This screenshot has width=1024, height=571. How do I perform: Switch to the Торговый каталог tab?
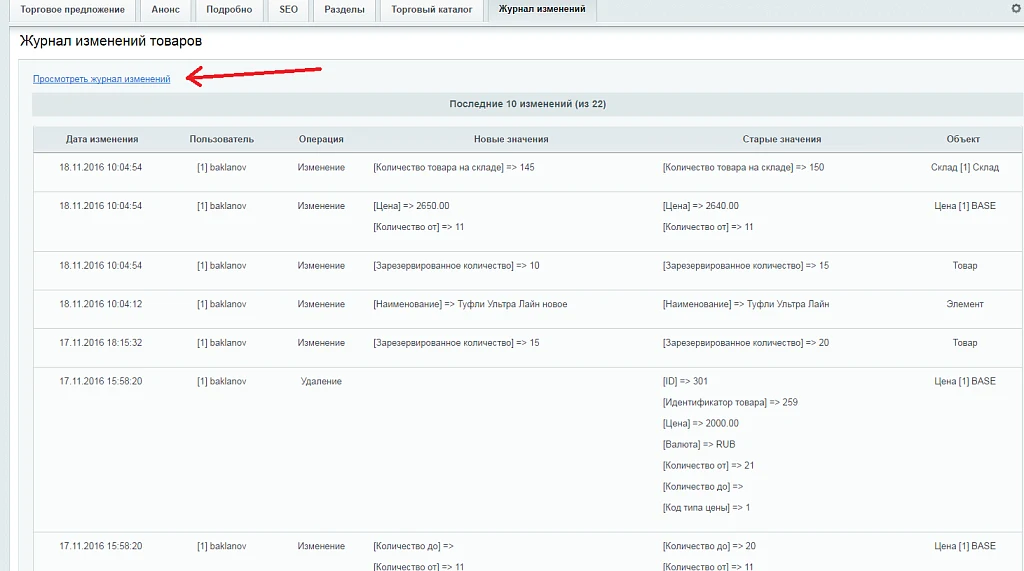tap(432, 10)
